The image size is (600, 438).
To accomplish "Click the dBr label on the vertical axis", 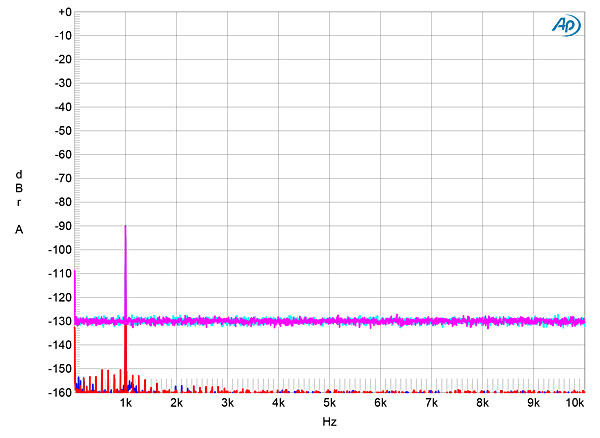I will click(19, 188).
